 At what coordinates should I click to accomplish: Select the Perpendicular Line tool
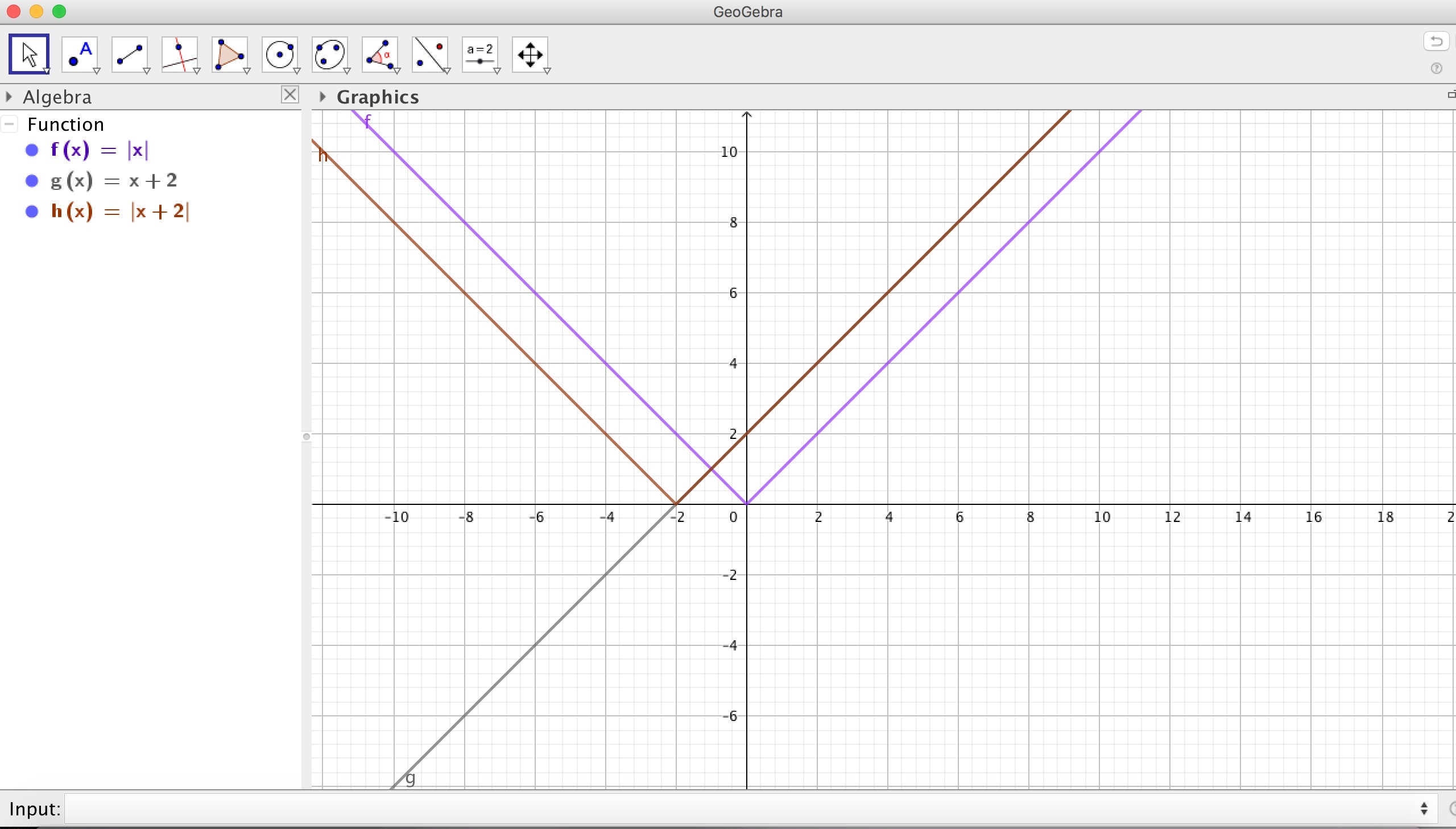[180, 54]
